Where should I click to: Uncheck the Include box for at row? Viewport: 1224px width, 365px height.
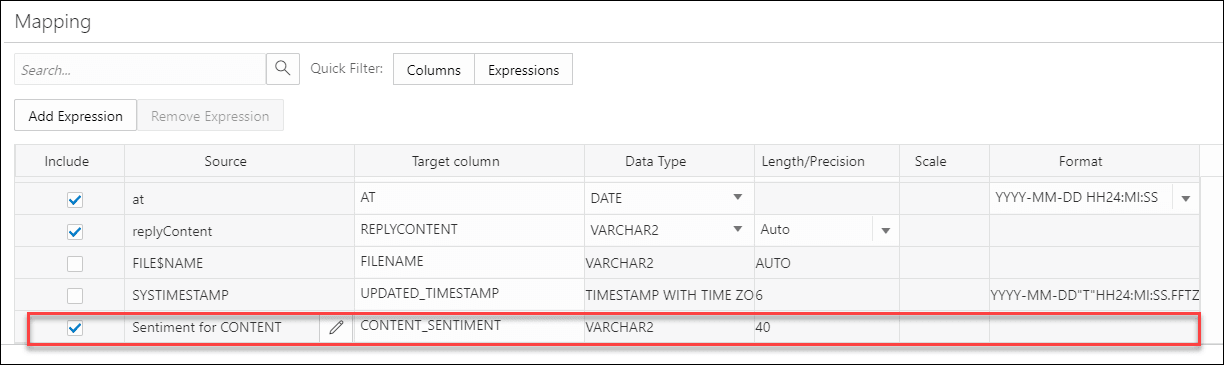click(x=74, y=200)
